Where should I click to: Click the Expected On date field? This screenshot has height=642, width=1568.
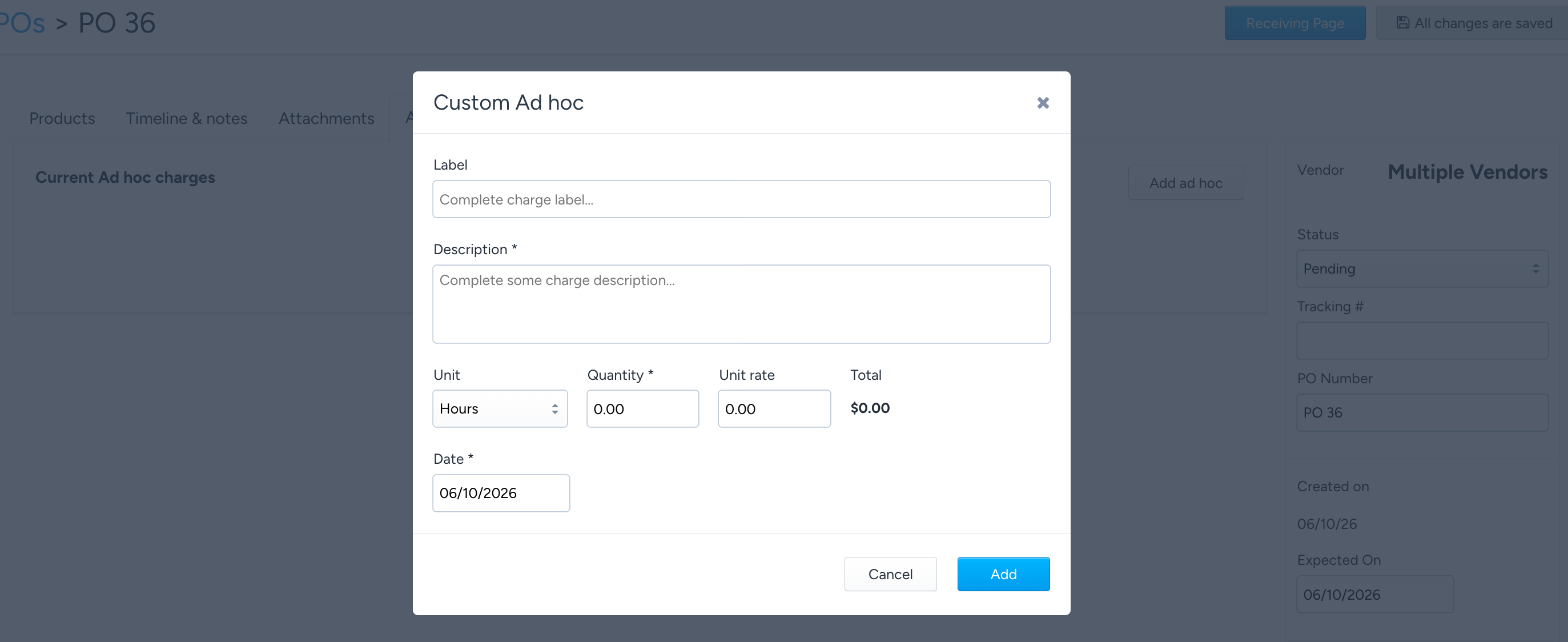pyautogui.click(x=1374, y=595)
